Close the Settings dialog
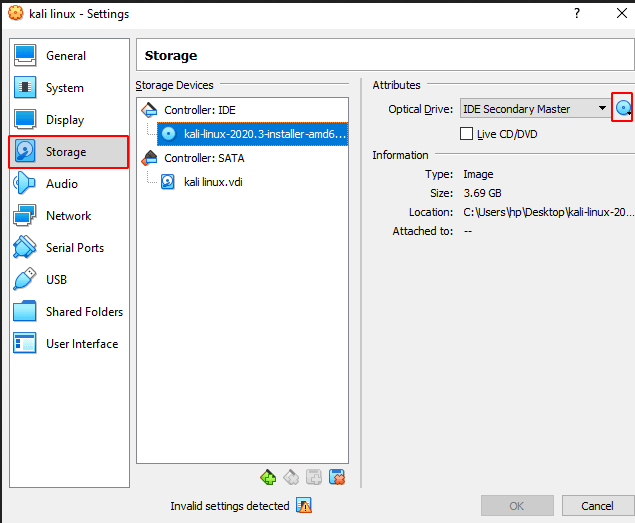This screenshot has width=635, height=523. click(622, 13)
